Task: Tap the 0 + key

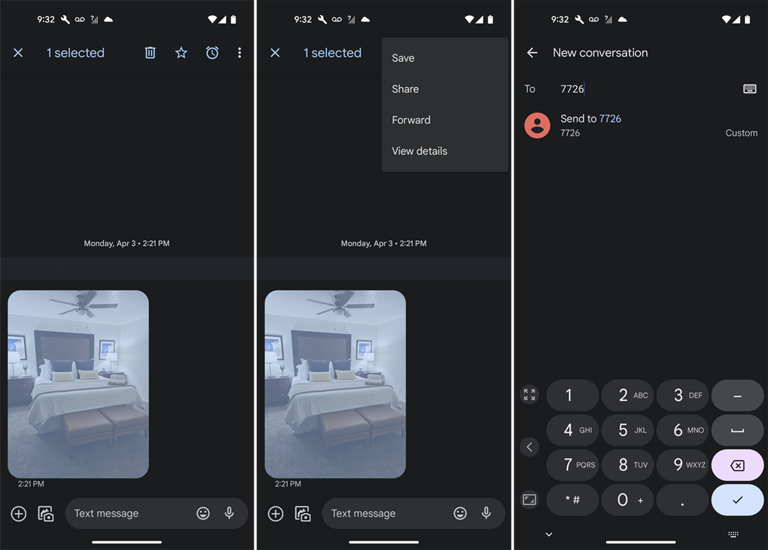Action: pyautogui.click(x=627, y=500)
